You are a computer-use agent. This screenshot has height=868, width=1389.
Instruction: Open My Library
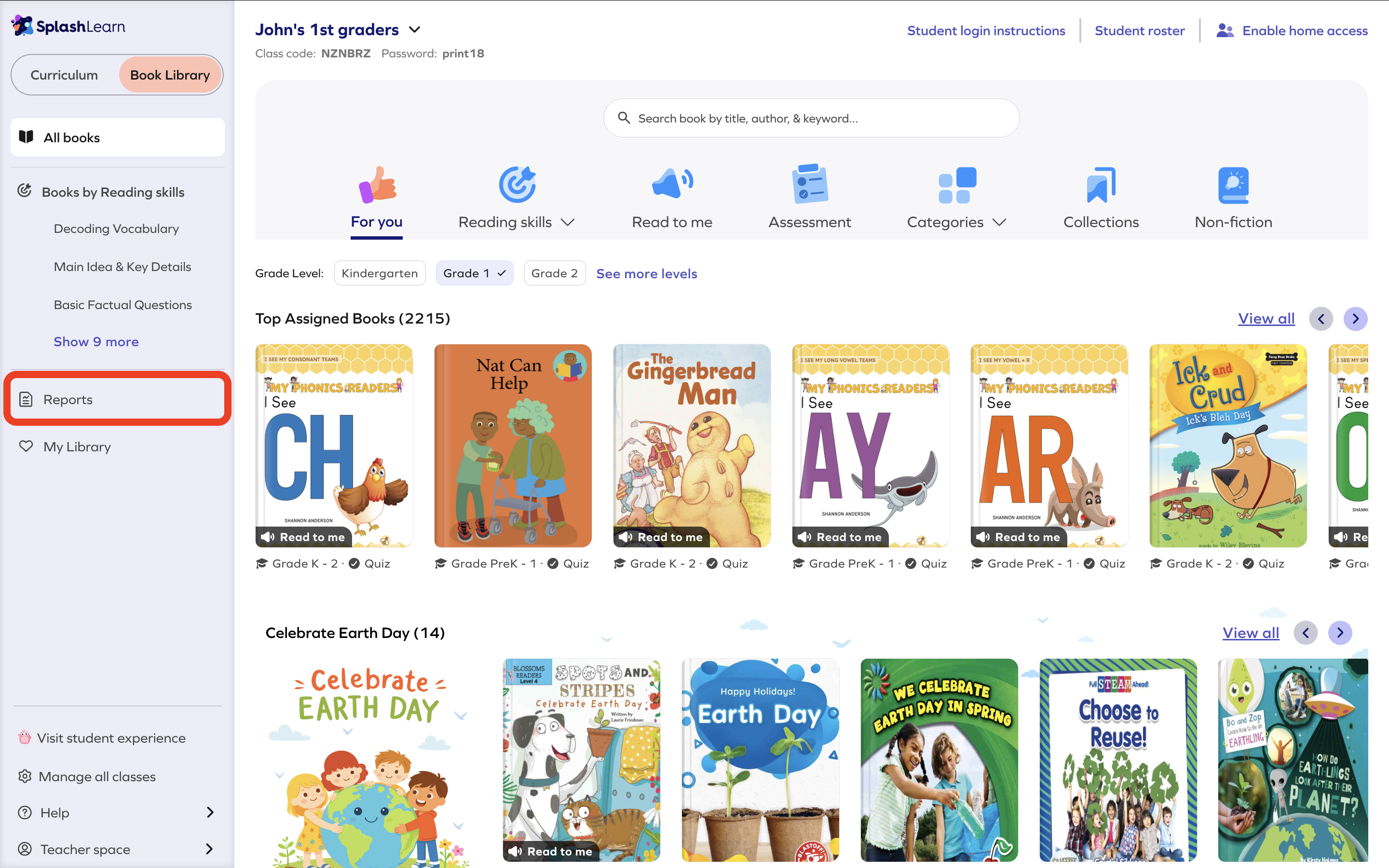pyautogui.click(x=77, y=447)
